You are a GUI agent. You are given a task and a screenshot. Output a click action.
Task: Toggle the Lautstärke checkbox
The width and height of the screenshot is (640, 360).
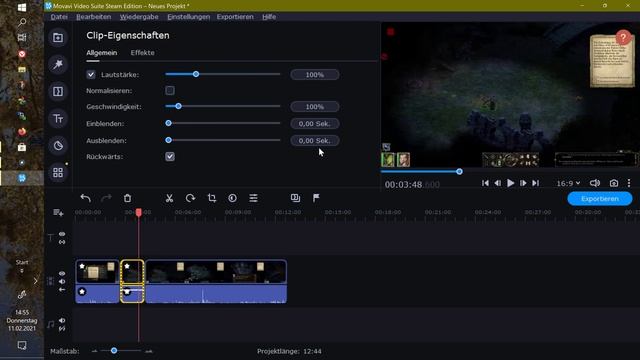[91, 75]
